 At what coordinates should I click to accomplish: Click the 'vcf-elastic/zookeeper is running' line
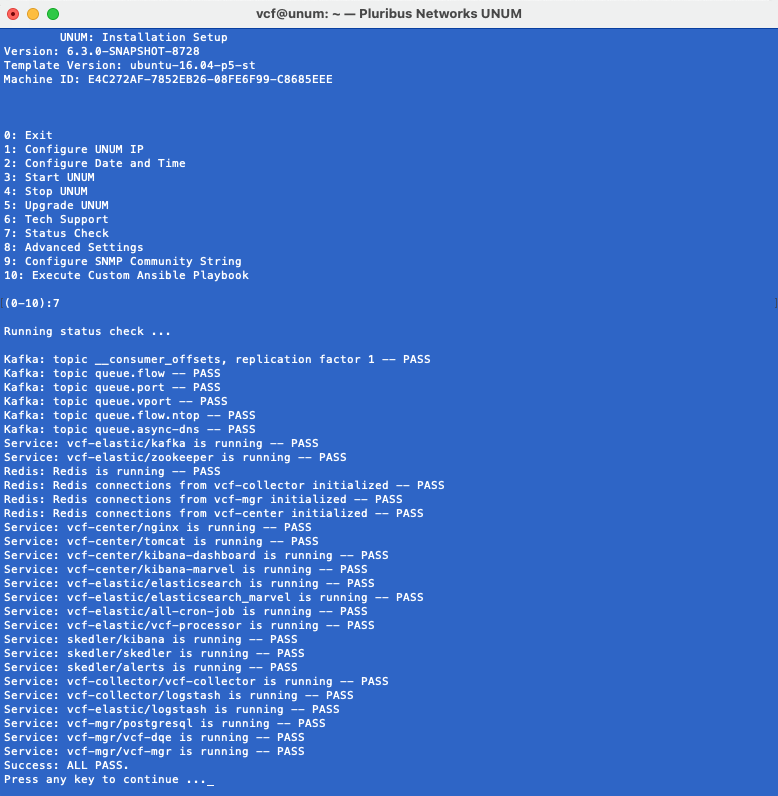[175, 457]
